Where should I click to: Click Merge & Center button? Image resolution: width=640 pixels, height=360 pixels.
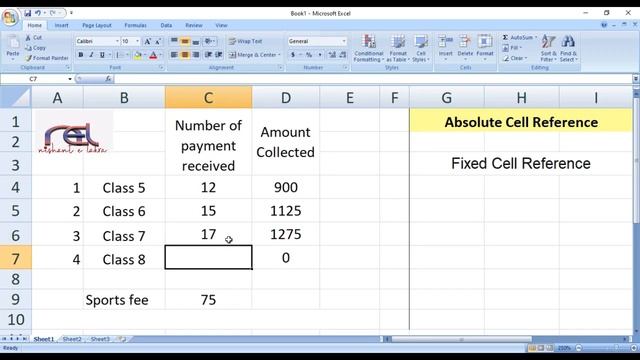click(252, 55)
